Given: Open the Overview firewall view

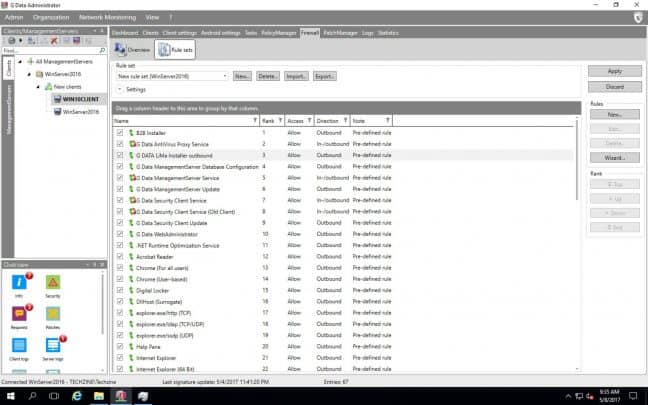Looking at the screenshot, I should (132, 50).
